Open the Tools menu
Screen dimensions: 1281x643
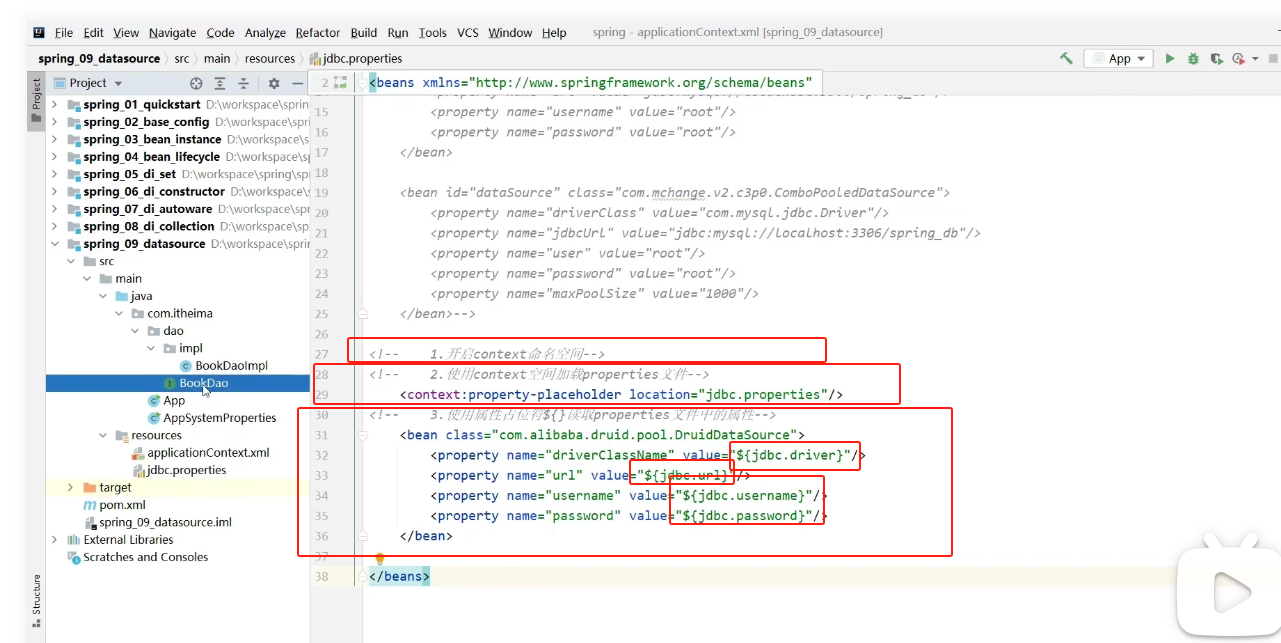433,32
